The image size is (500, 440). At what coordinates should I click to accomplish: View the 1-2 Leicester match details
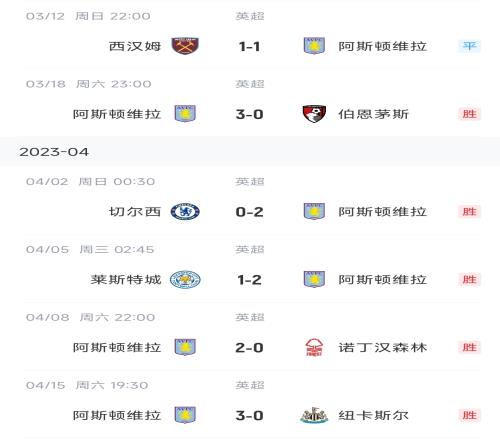pos(249,280)
